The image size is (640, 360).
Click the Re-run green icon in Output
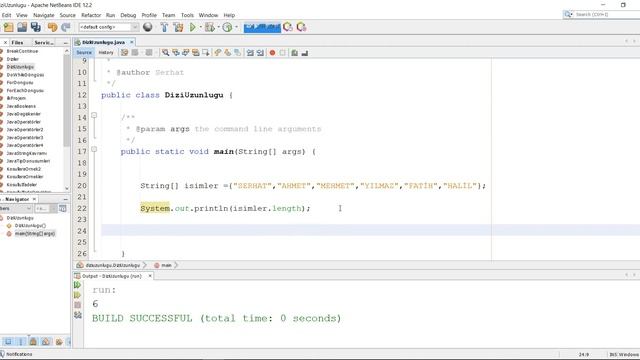pos(78,285)
